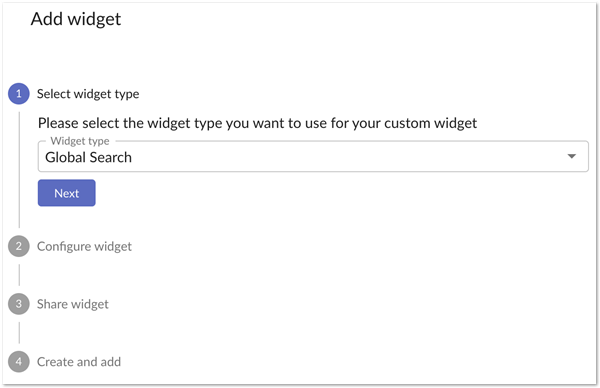Viewport: 600px width, 388px height.
Task: Click the step 2 circle icon
Action: click(x=19, y=246)
